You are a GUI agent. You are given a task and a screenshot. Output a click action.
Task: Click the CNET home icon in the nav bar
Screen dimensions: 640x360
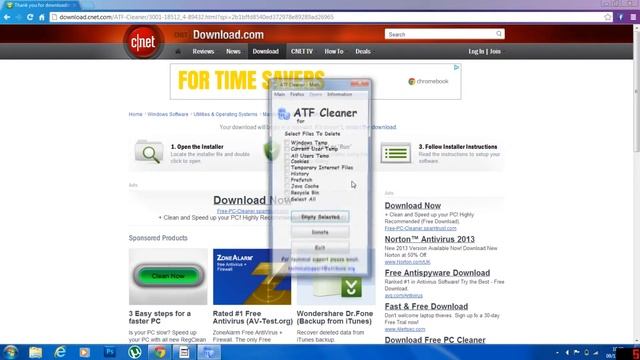pos(178,51)
